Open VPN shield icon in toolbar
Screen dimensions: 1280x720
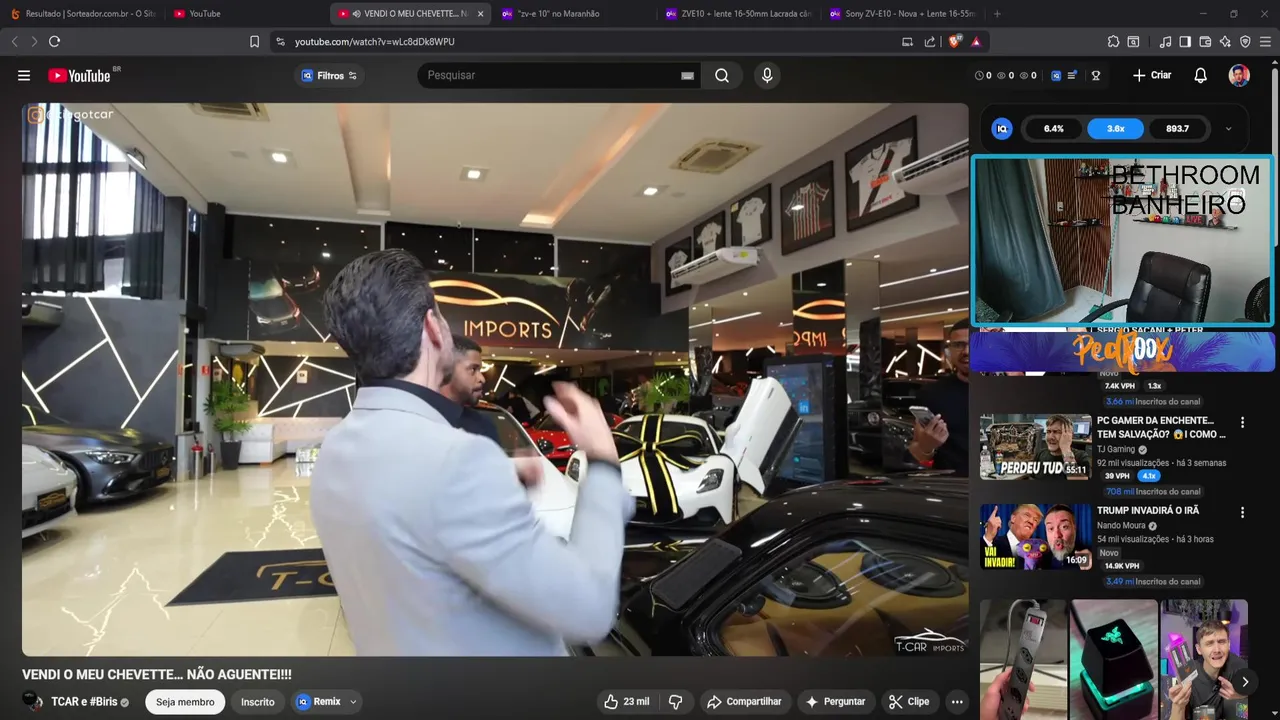coord(1245,41)
